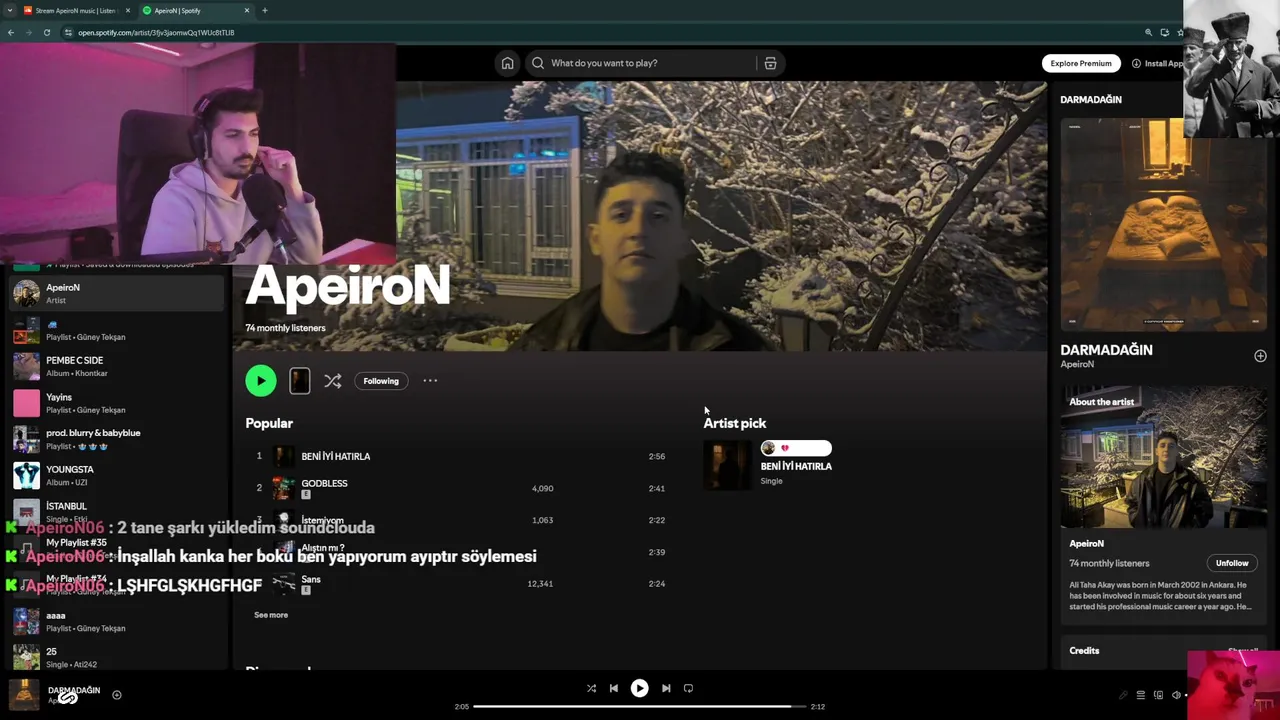Viewport: 1280px width, 720px height.
Task: Open the Yayins playlist in library
Action: click(x=117, y=403)
